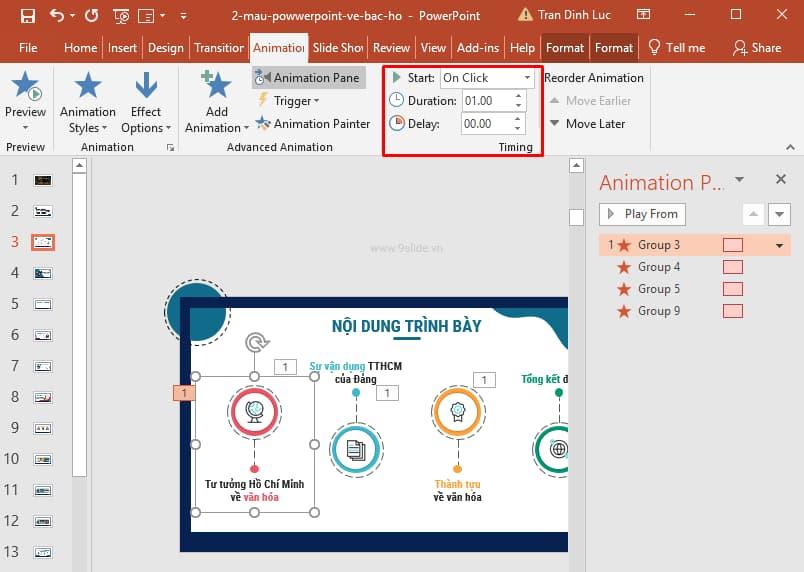Open the Review tab
This screenshot has width=804, height=572.
click(391, 48)
